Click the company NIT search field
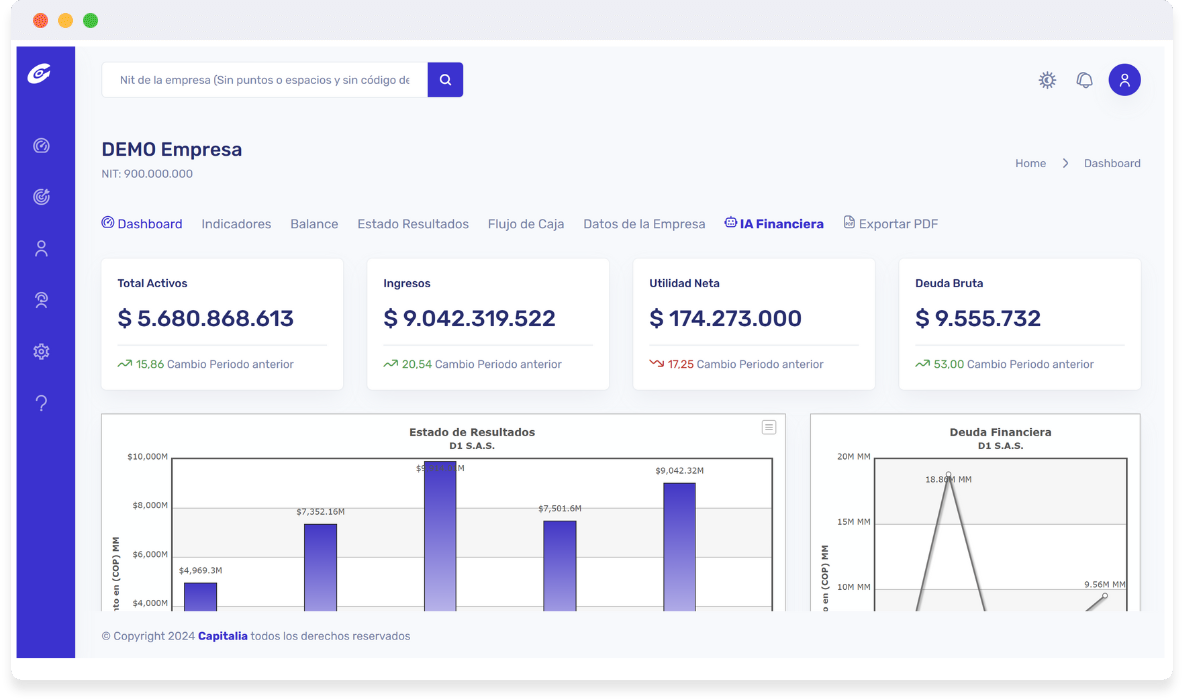Image resolution: width=1185 pixels, height=700 pixels. [265, 80]
